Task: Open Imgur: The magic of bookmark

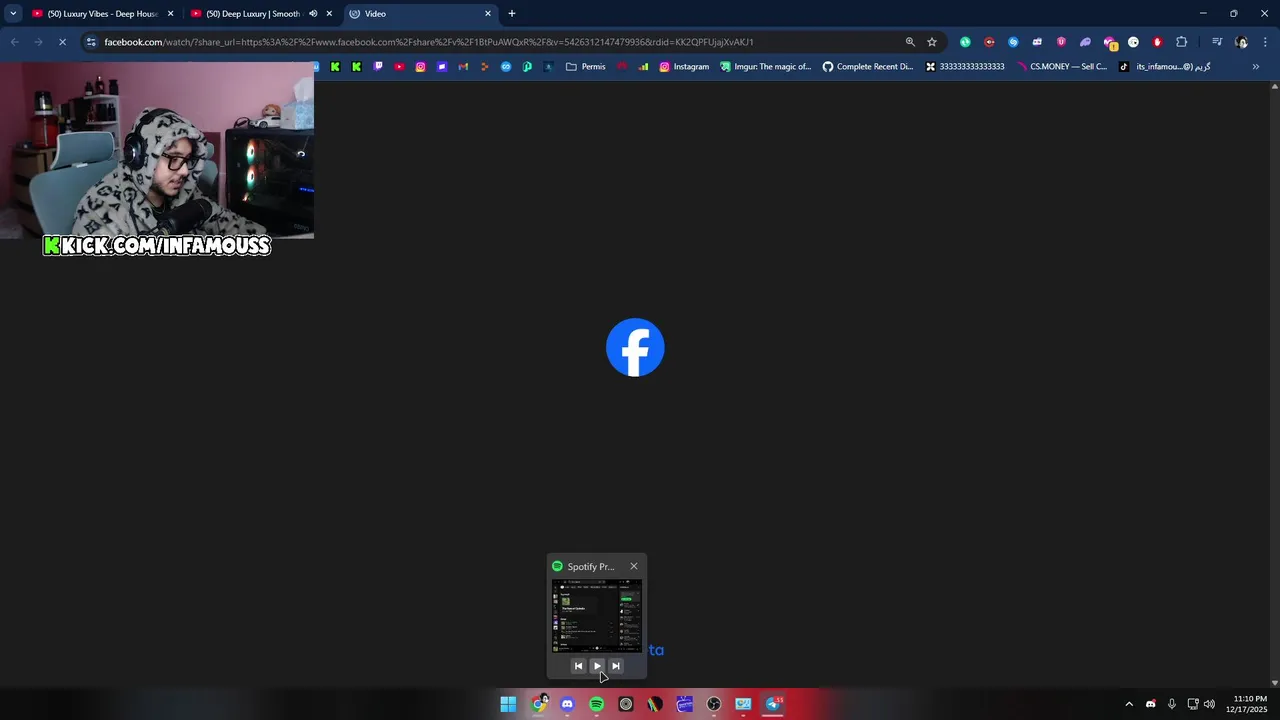Action: pos(766,67)
